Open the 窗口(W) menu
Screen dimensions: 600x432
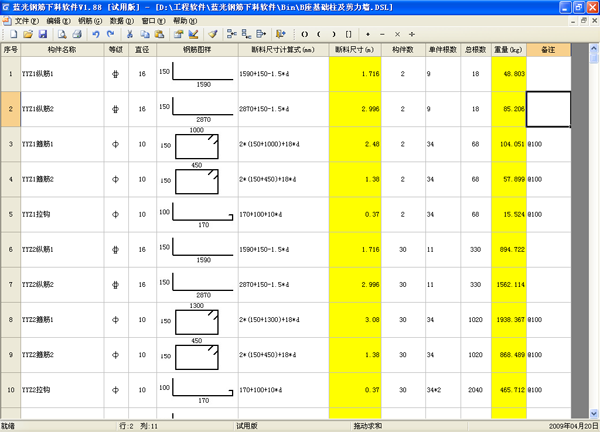(153, 21)
